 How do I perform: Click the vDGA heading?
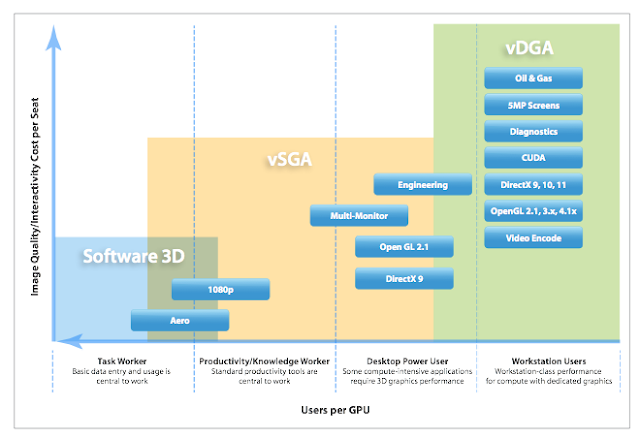[529, 48]
